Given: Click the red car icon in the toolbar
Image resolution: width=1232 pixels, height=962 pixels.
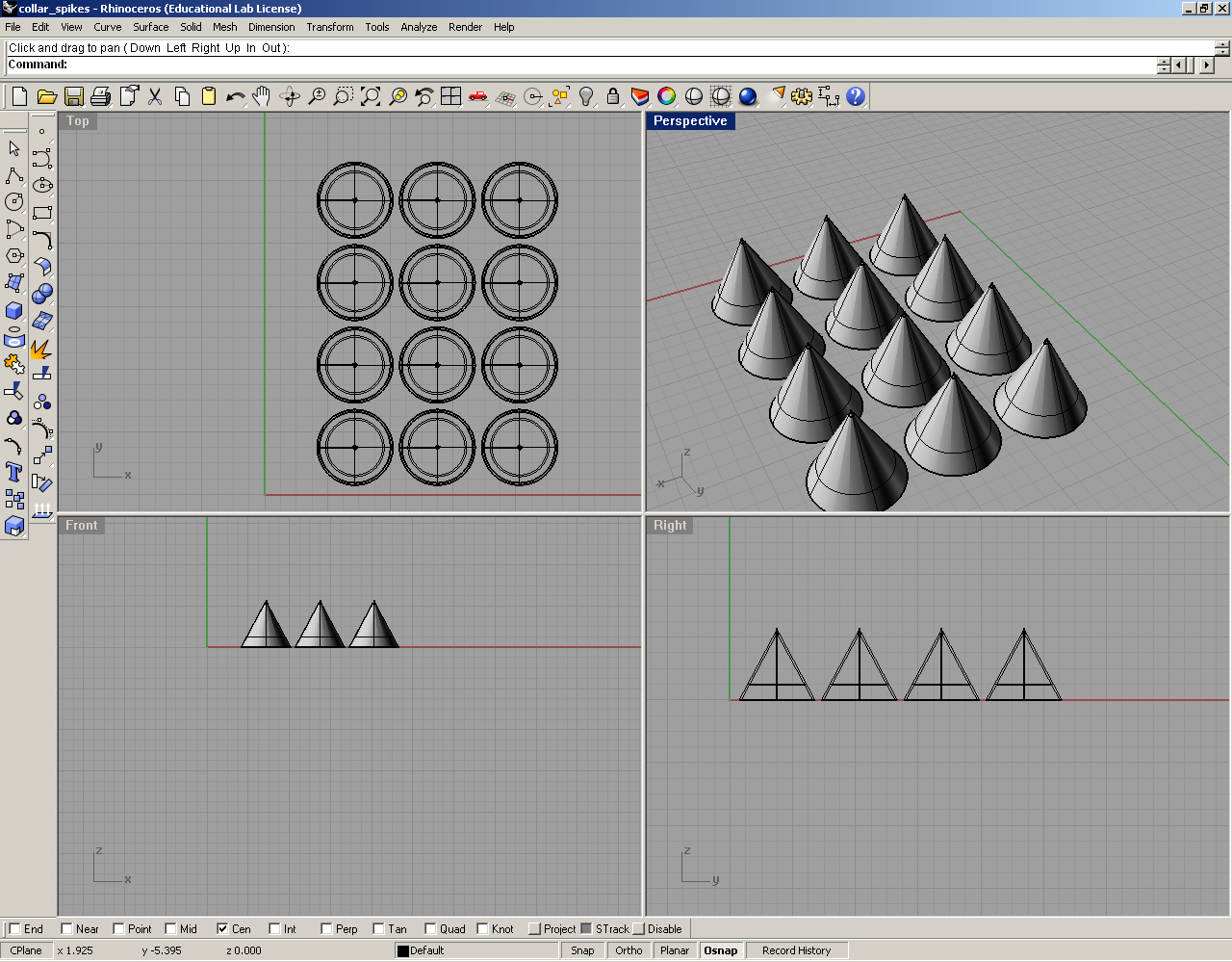Looking at the screenshot, I should pos(477,96).
